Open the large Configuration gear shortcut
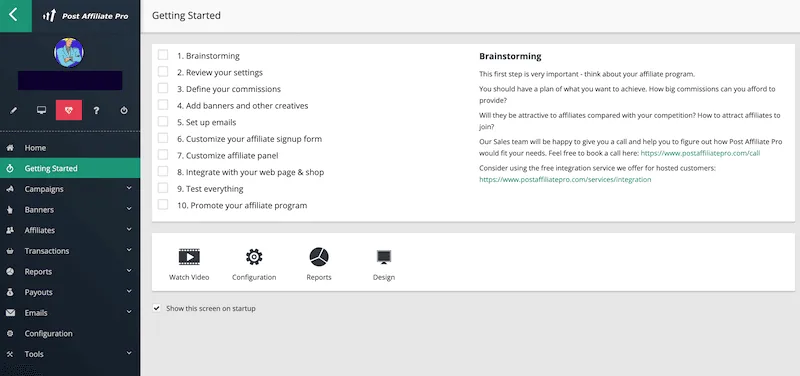Screen dimensions: 800x376 point(254,257)
